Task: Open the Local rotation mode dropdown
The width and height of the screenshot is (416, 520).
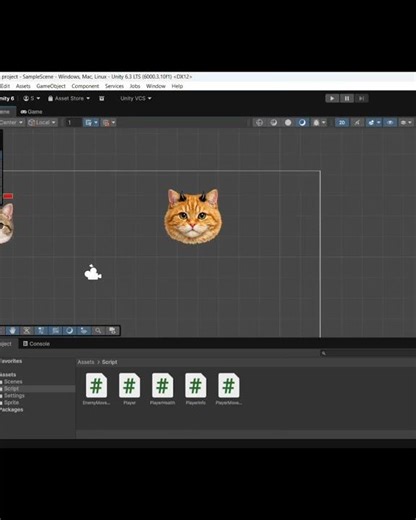Action: (x=42, y=123)
